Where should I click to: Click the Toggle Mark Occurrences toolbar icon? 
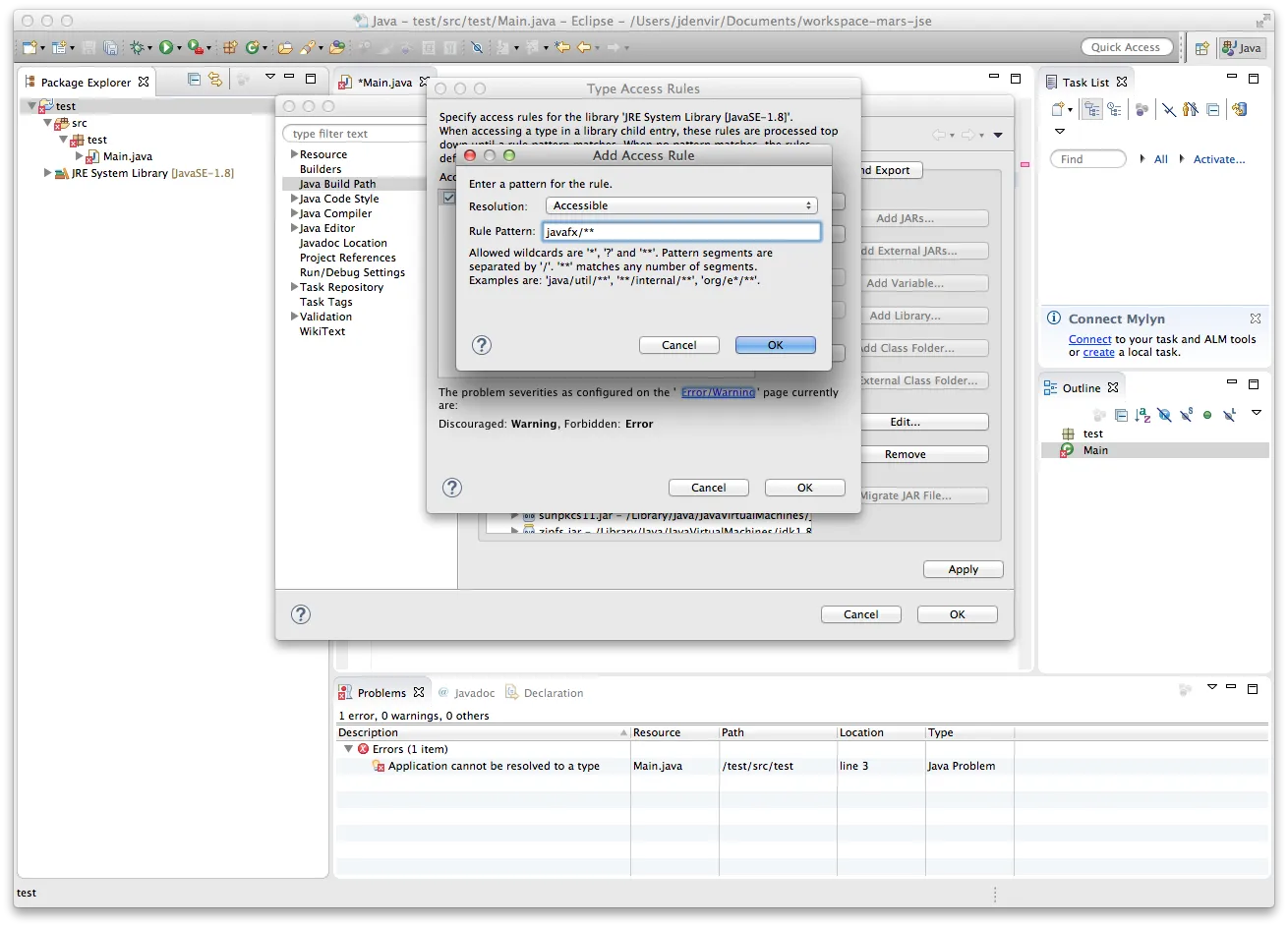tap(477, 47)
